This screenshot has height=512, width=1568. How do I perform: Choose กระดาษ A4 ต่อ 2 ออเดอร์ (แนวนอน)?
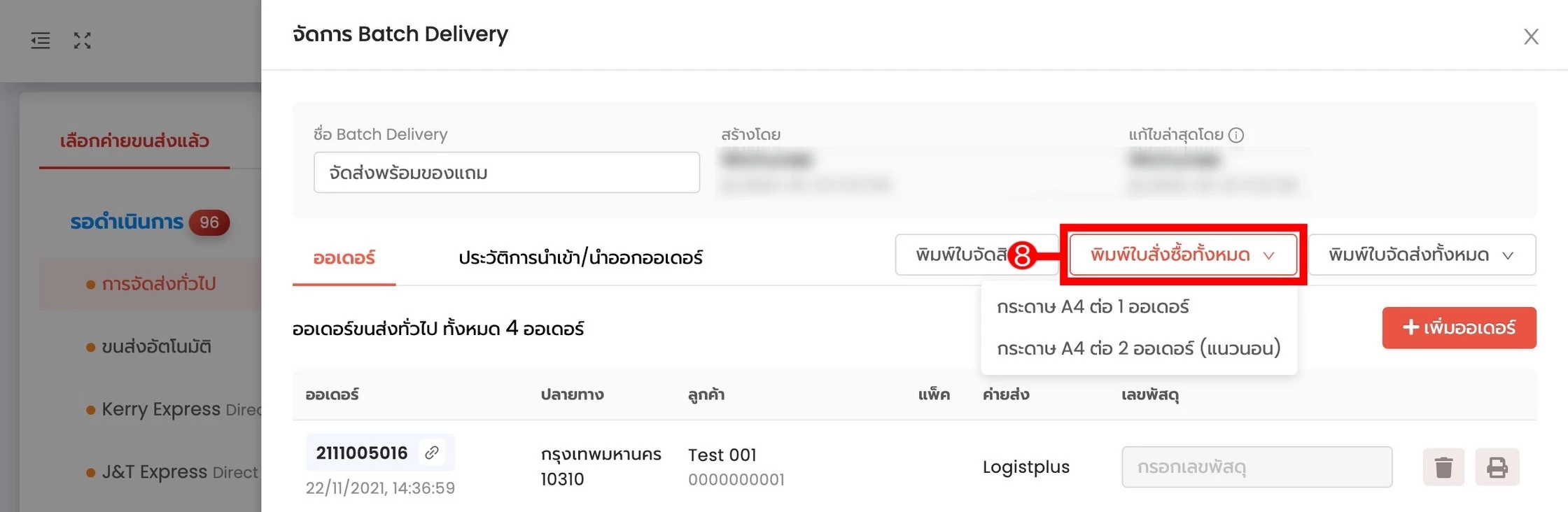(x=1139, y=348)
